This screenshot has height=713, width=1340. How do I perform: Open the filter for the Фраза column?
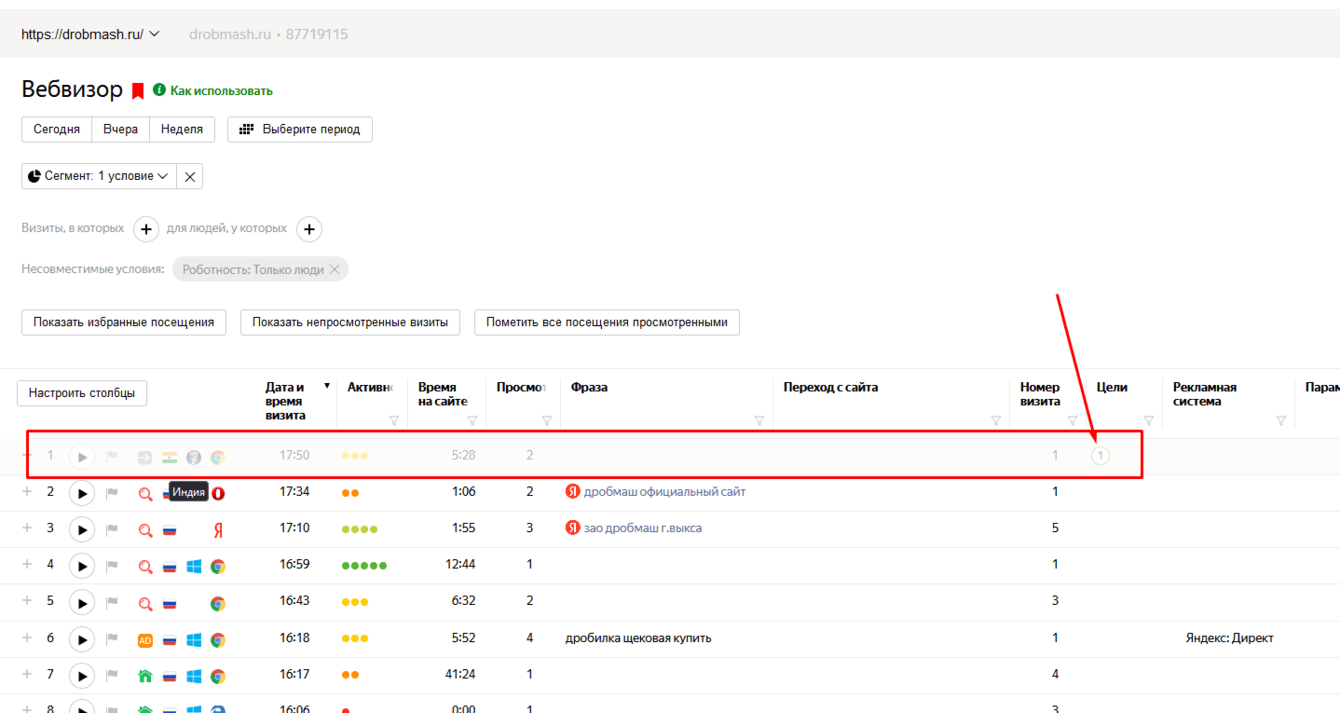point(759,421)
